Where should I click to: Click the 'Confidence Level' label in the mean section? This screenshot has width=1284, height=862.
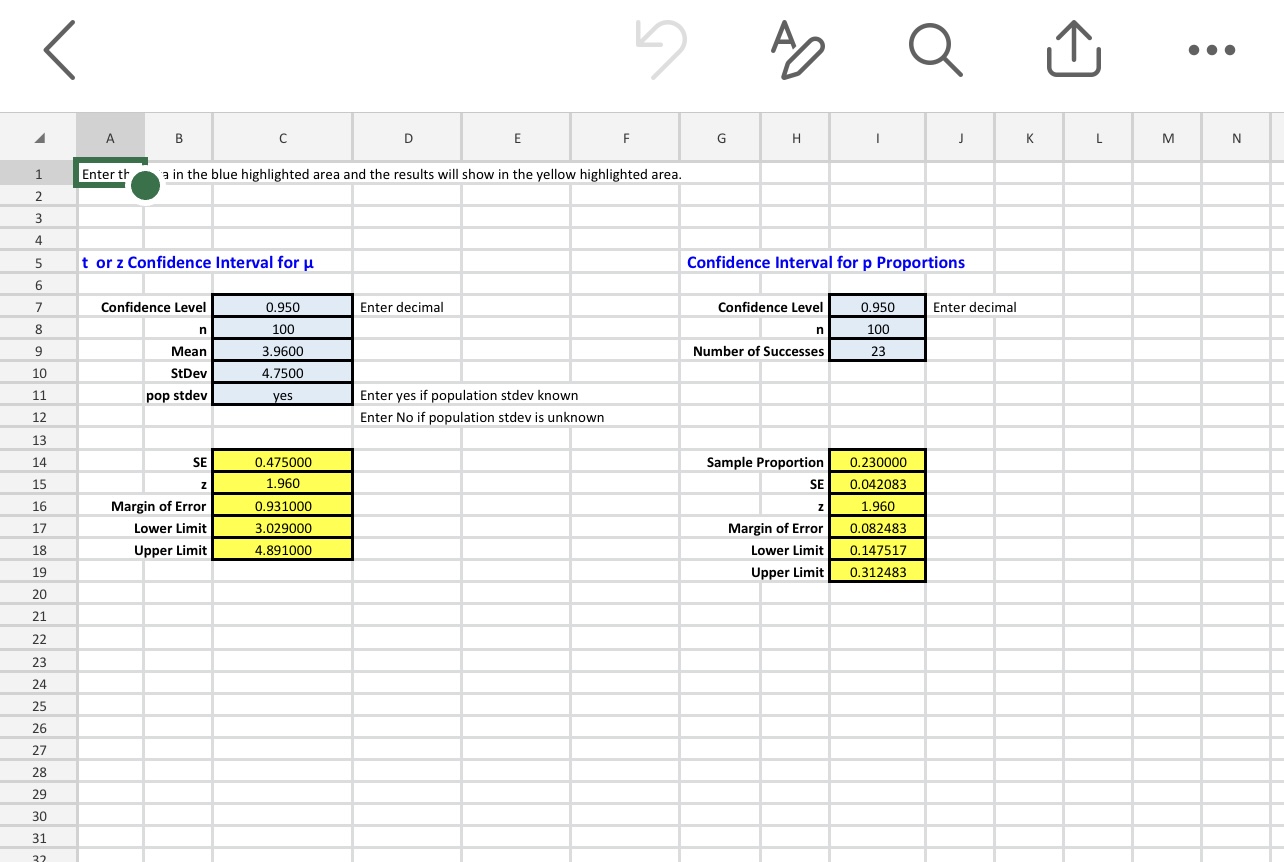154,307
